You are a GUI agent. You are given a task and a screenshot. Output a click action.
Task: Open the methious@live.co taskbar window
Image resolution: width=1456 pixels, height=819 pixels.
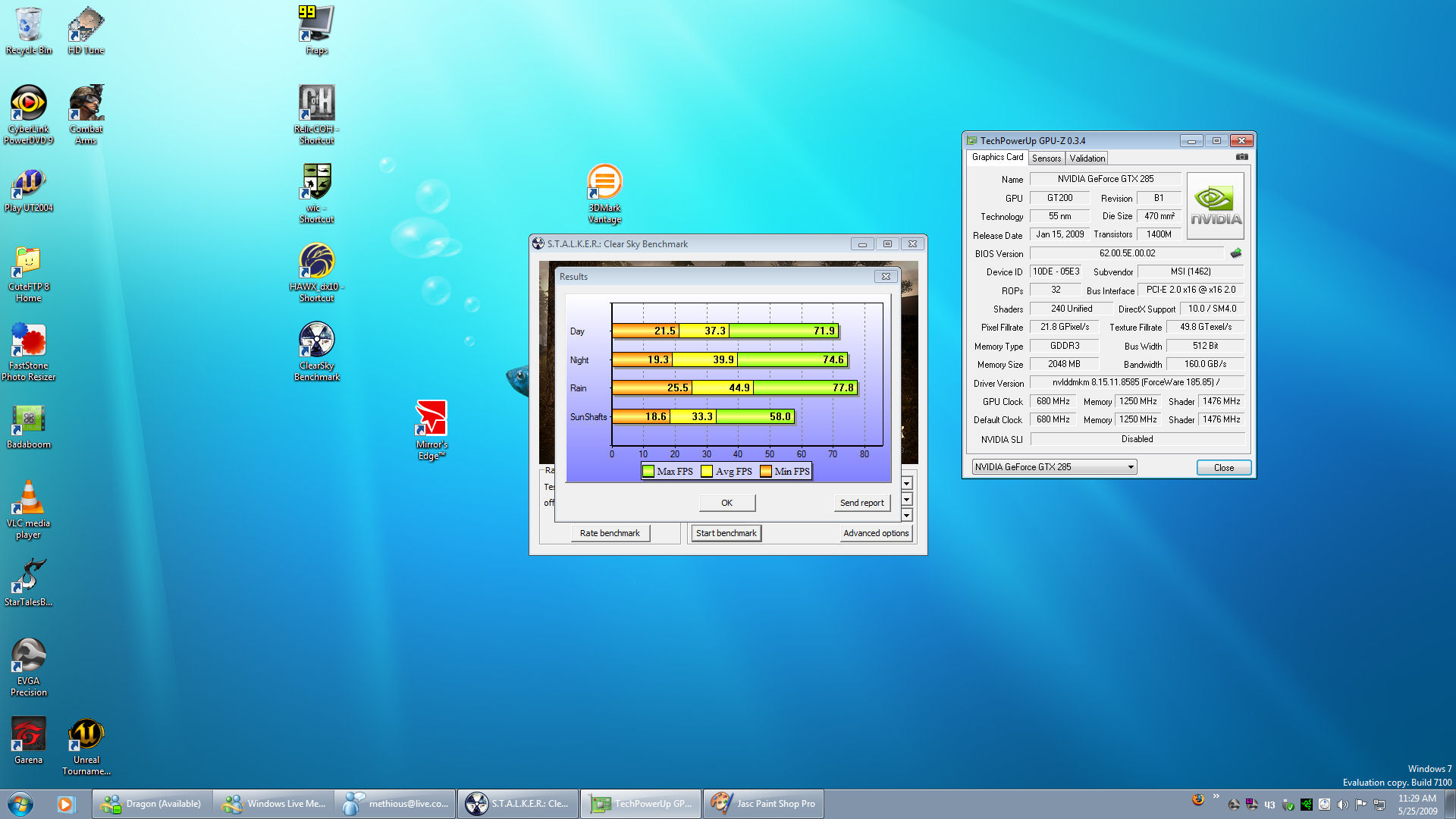[x=395, y=804]
